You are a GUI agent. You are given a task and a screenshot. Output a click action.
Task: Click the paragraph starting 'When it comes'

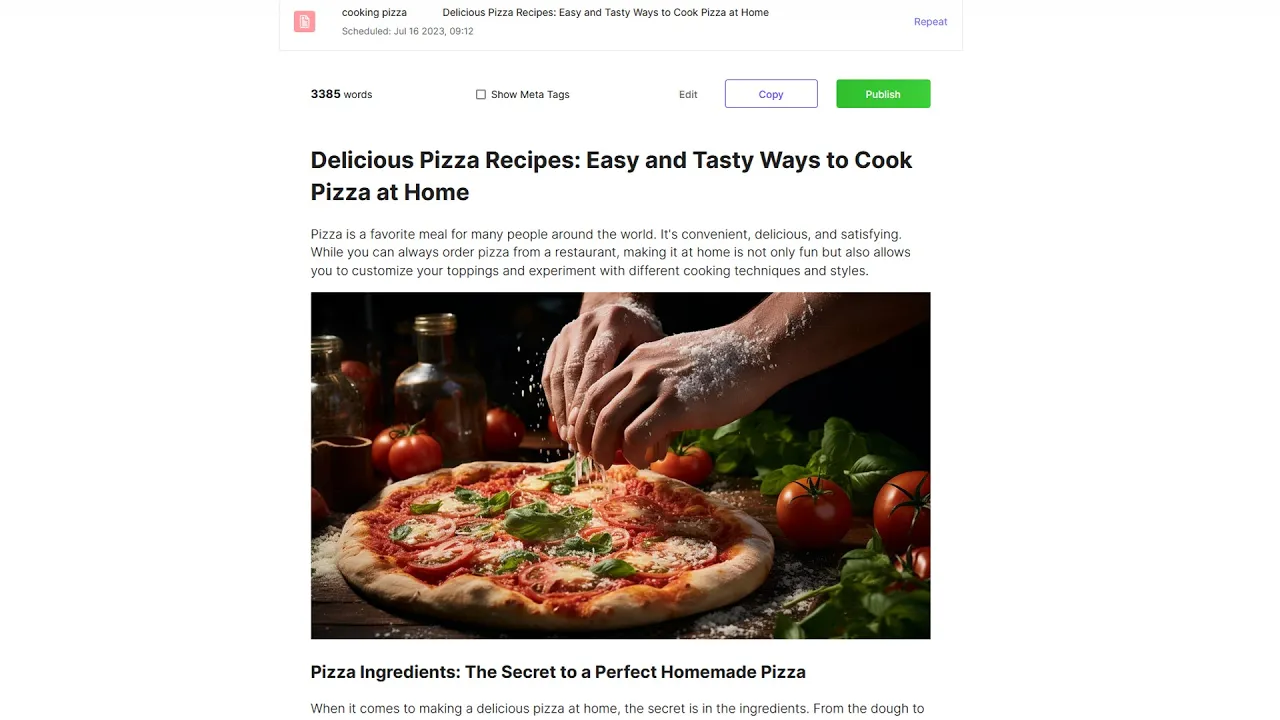point(617,709)
